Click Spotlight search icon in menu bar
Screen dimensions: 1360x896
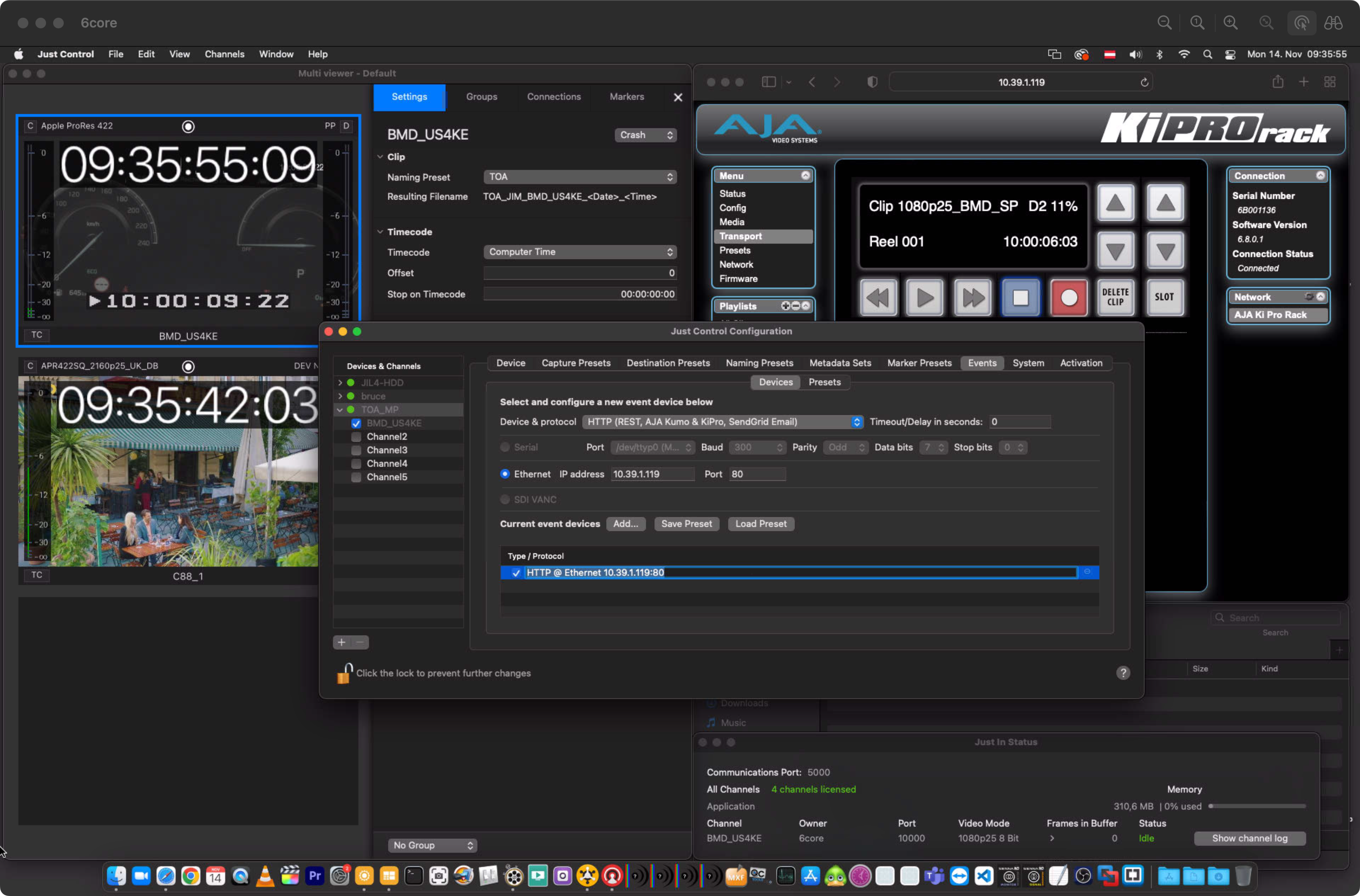point(1207,54)
